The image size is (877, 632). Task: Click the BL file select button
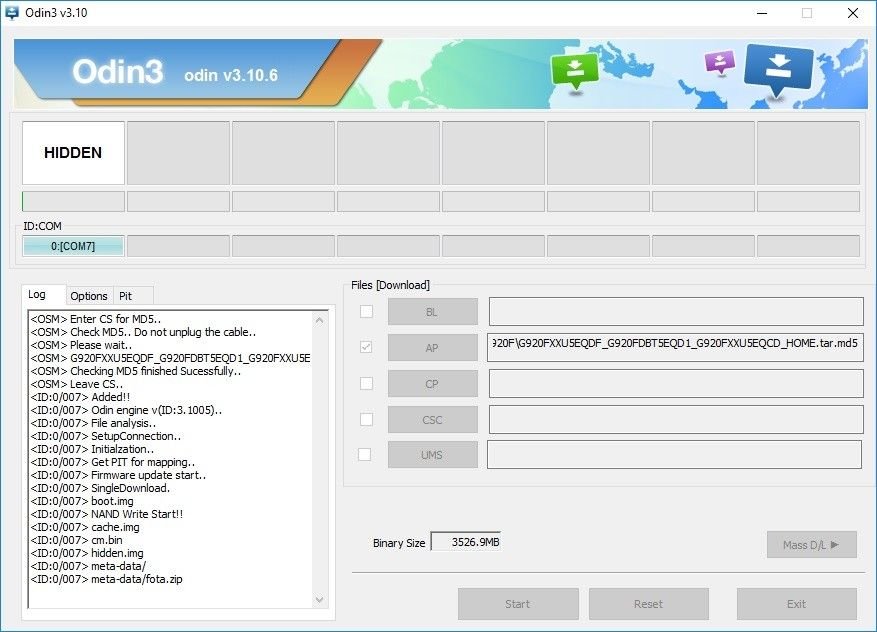(x=433, y=312)
